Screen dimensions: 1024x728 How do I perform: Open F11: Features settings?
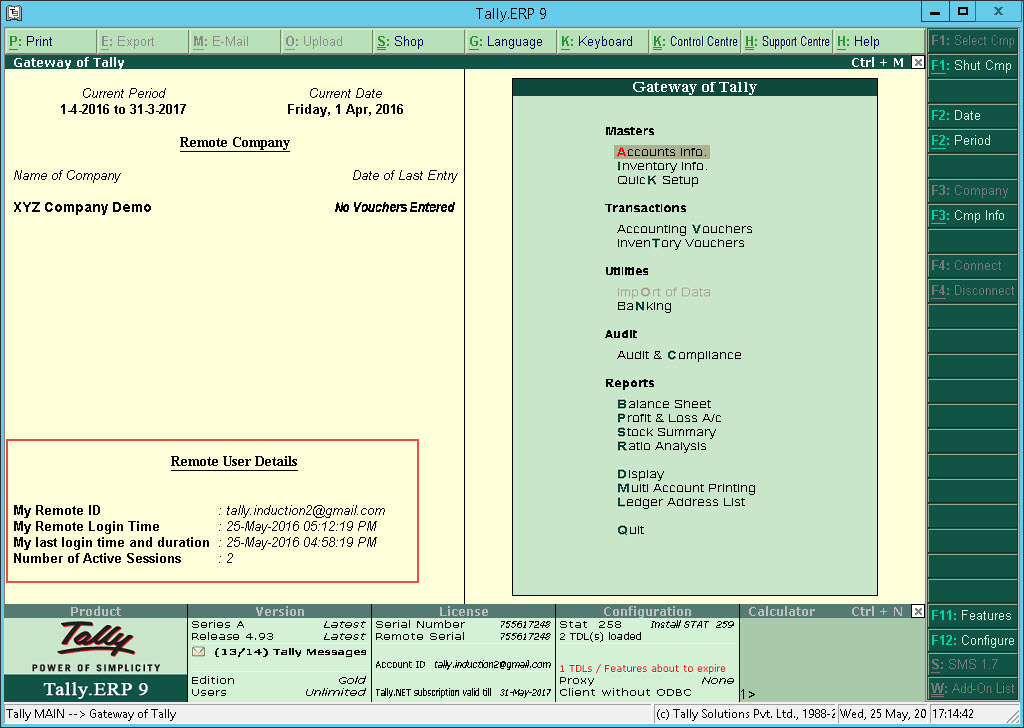971,615
